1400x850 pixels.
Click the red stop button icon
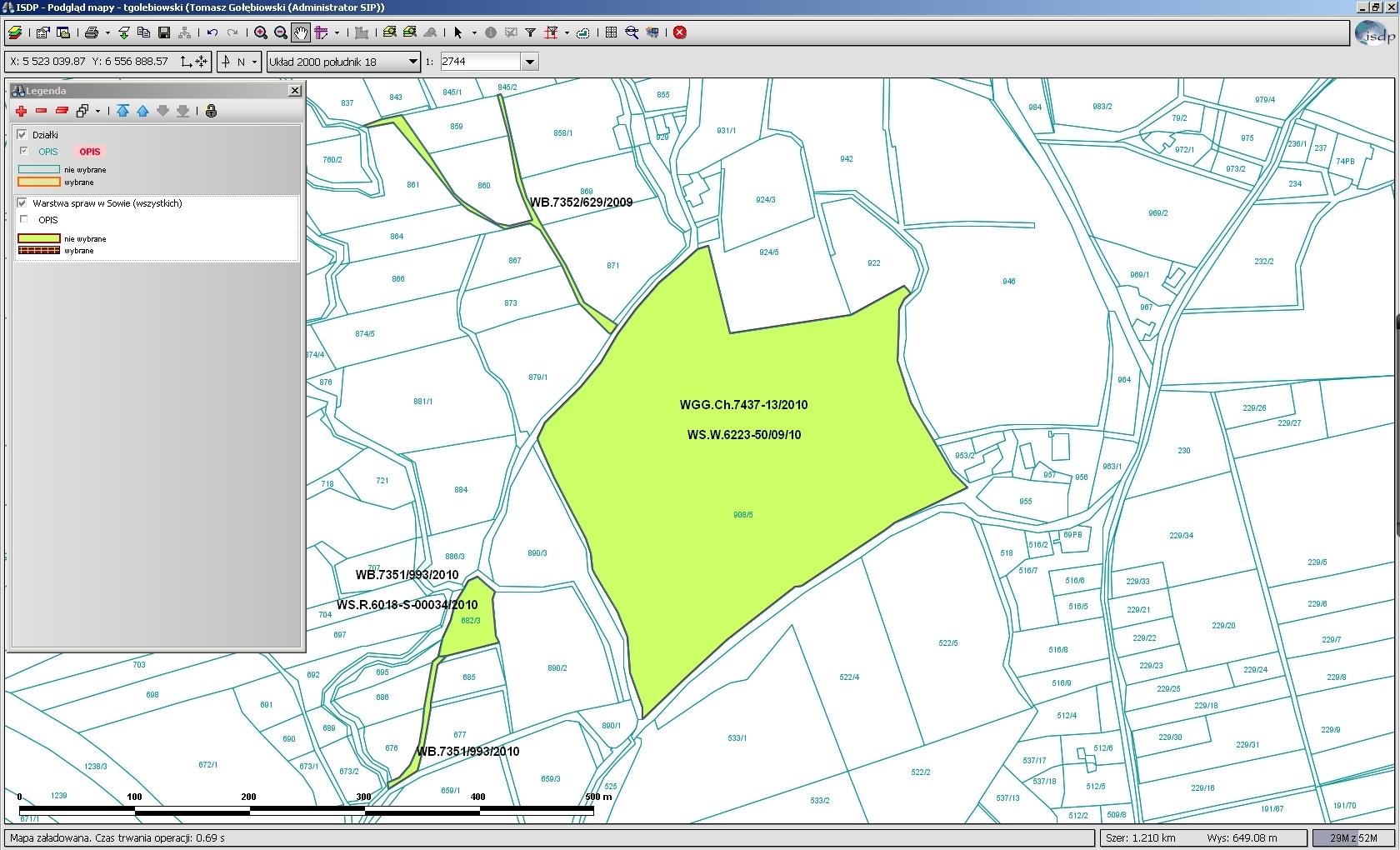[680, 32]
